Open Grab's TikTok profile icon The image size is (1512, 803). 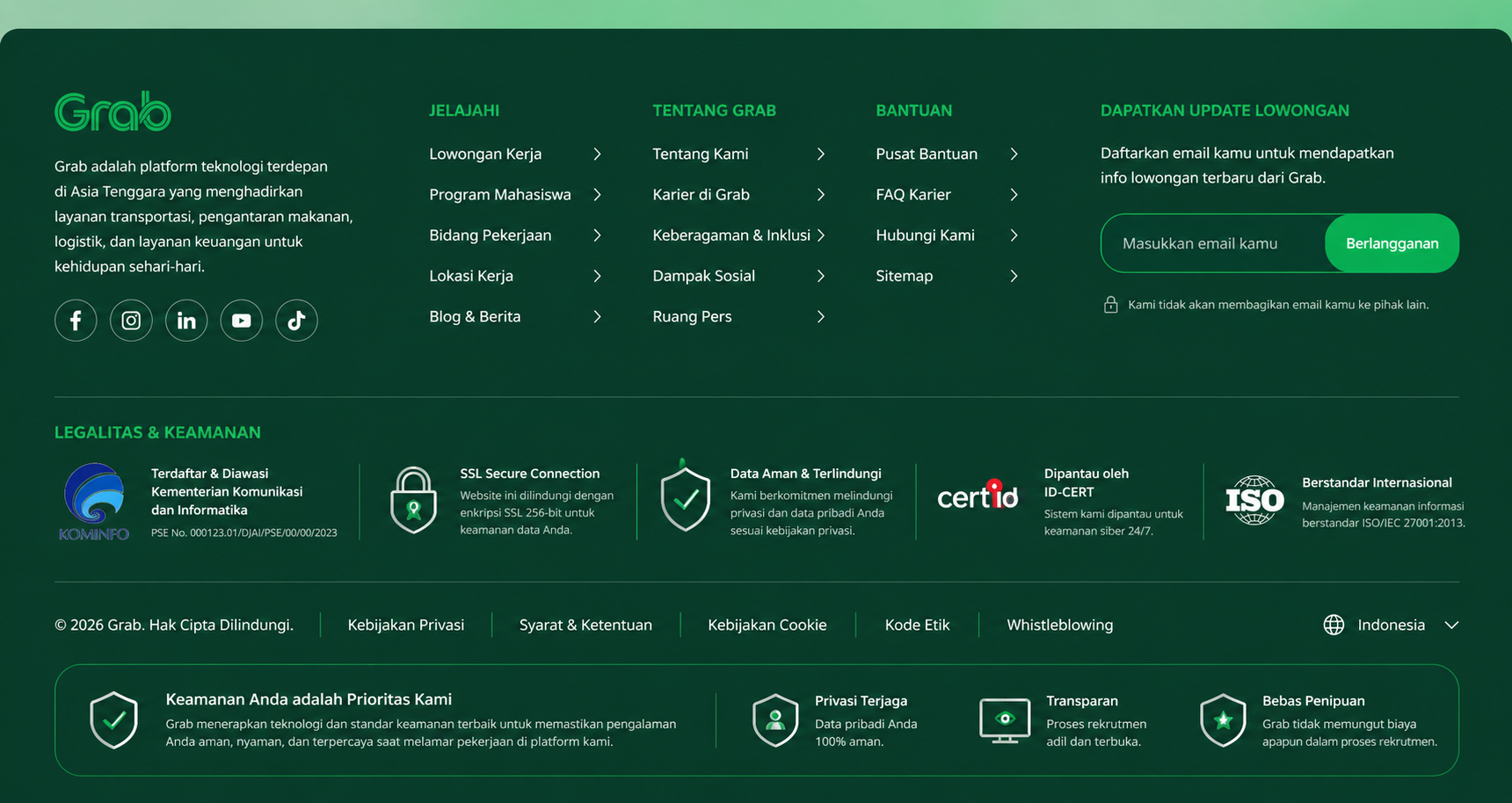(296, 321)
